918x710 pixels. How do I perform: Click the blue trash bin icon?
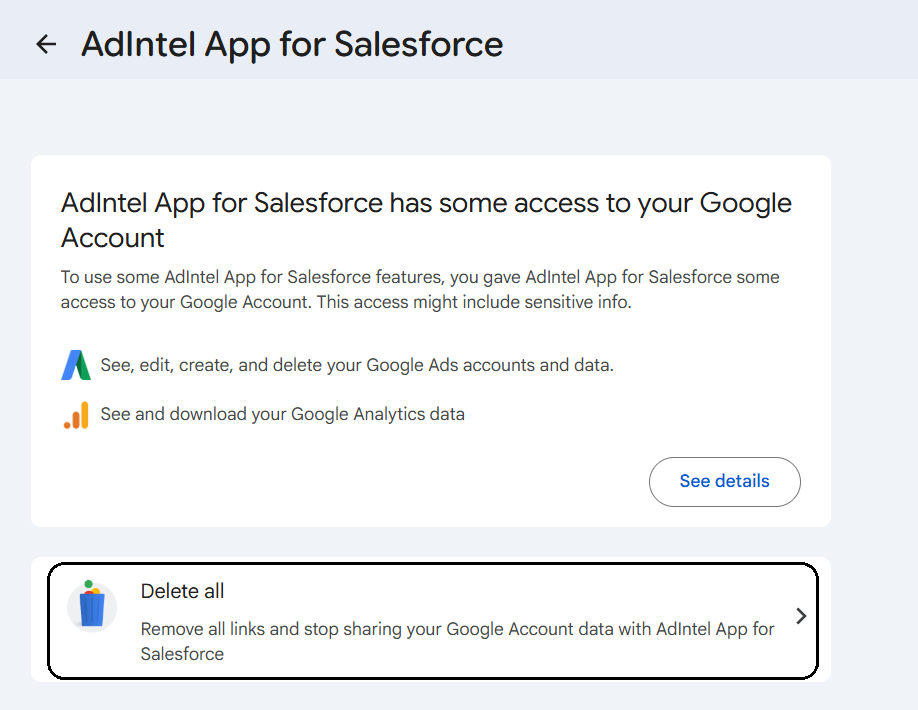92,606
